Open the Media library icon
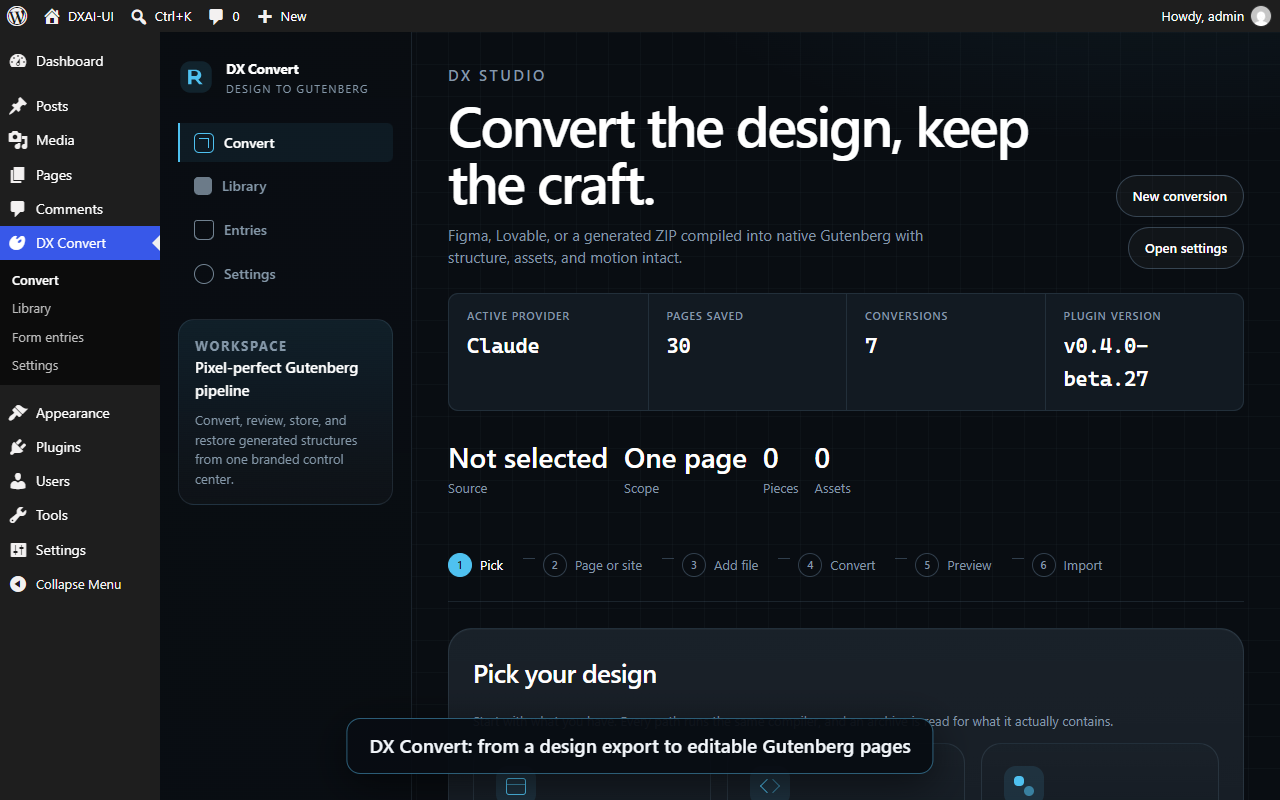This screenshot has width=1280, height=800. 18,140
